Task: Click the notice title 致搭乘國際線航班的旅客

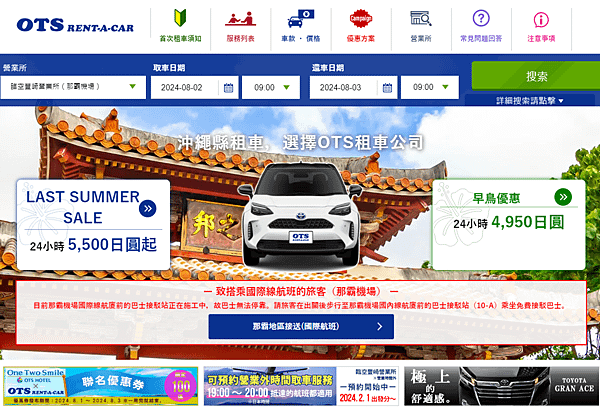Action: tap(301, 292)
